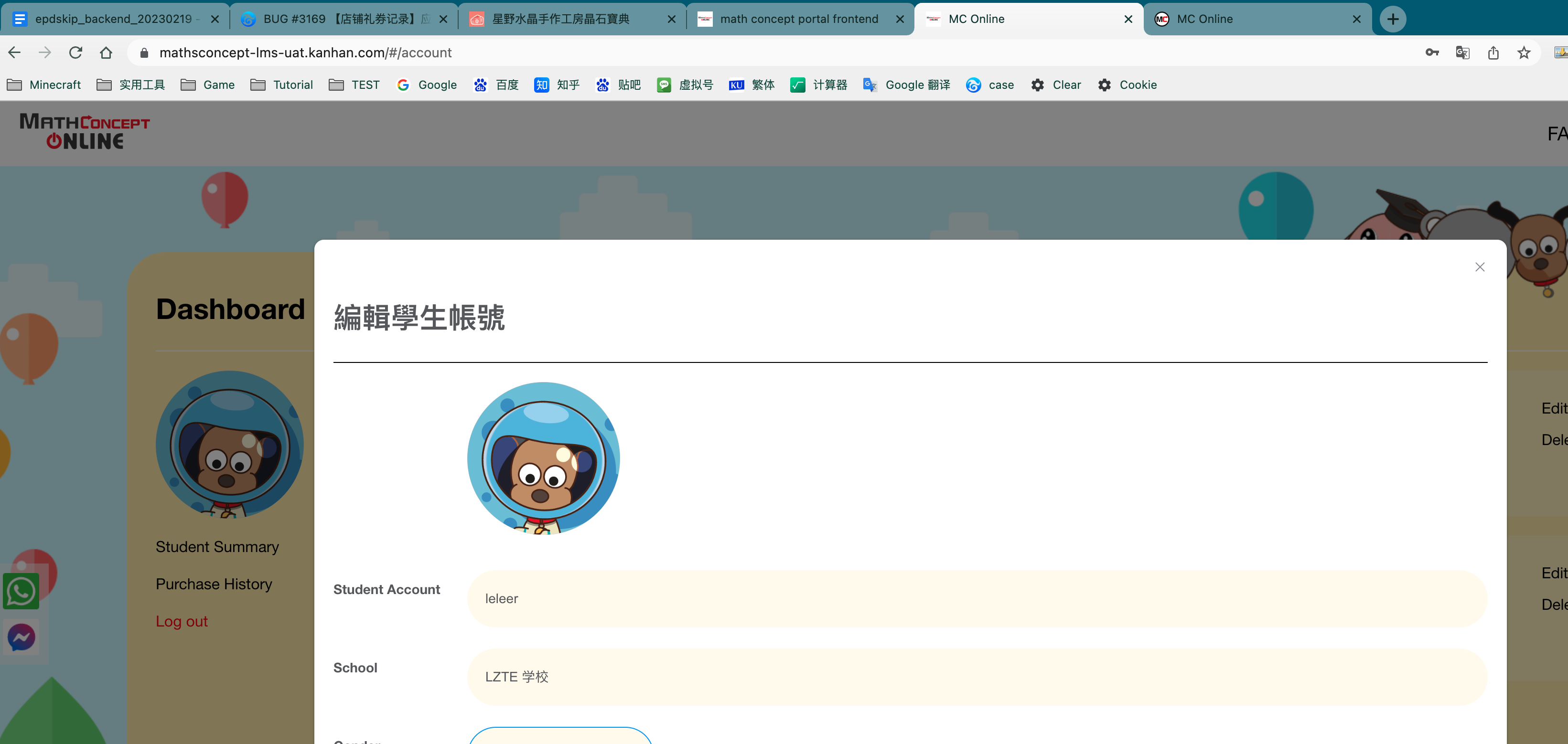Open the 百度 bookmark
This screenshot has height=744, width=1568.
pos(496,85)
